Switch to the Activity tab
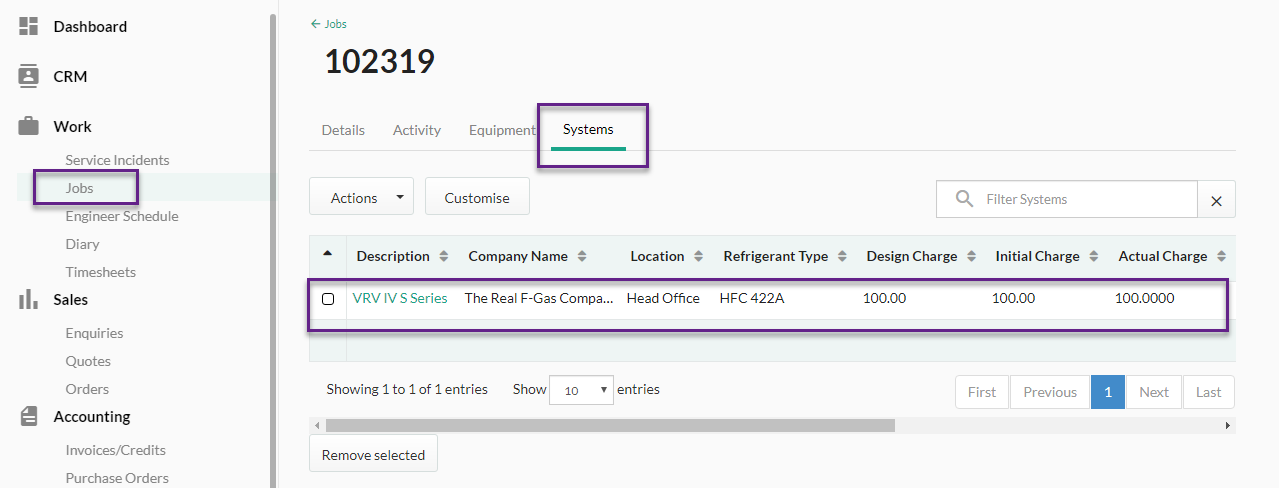 click(417, 130)
